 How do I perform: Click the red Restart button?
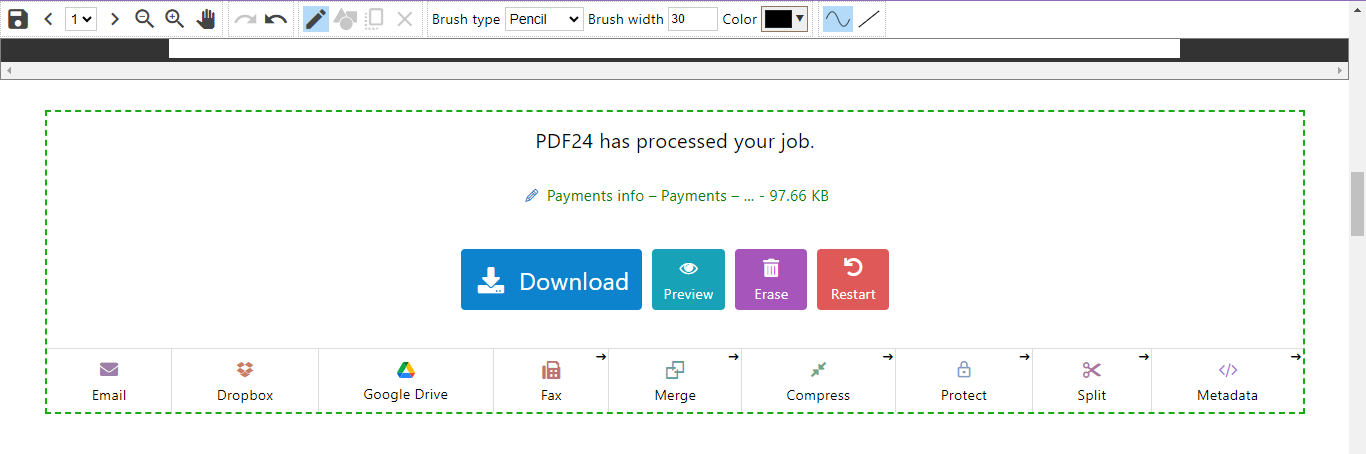(x=853, y=280)
